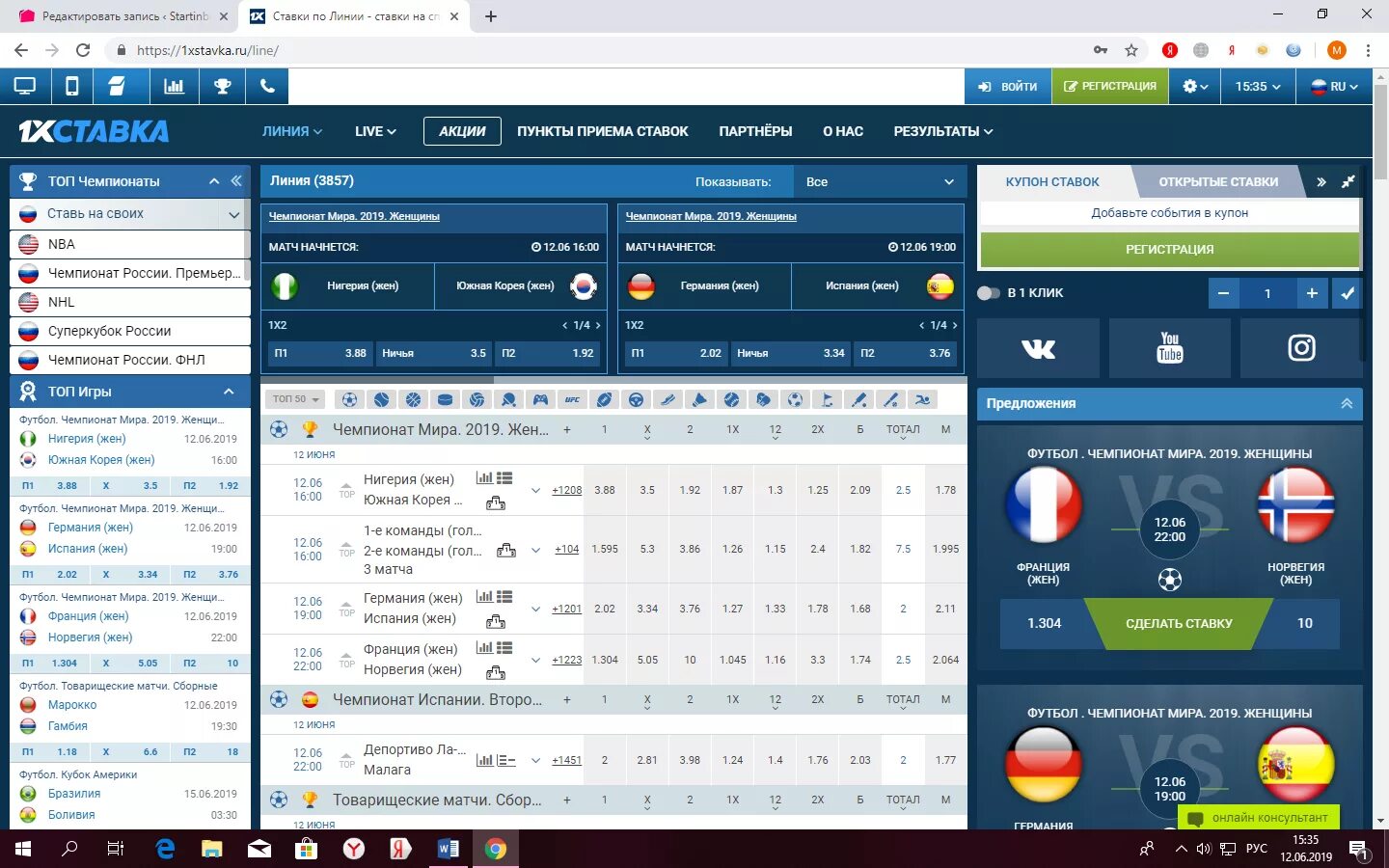
Task: Click the NBA championship in sidebar
Action: (x=129, y=244)
